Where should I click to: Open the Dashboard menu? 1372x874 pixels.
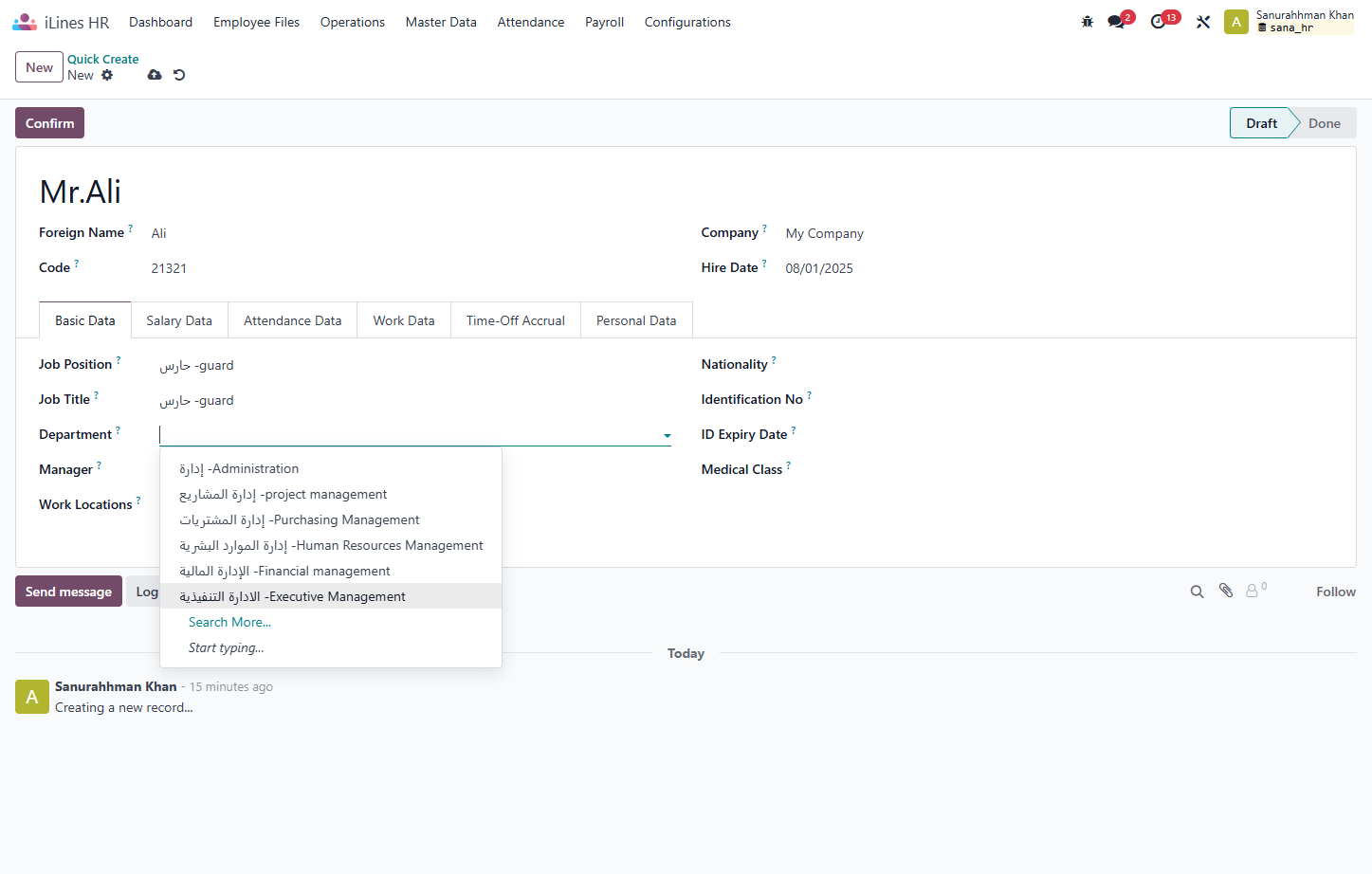pos(160,22)
